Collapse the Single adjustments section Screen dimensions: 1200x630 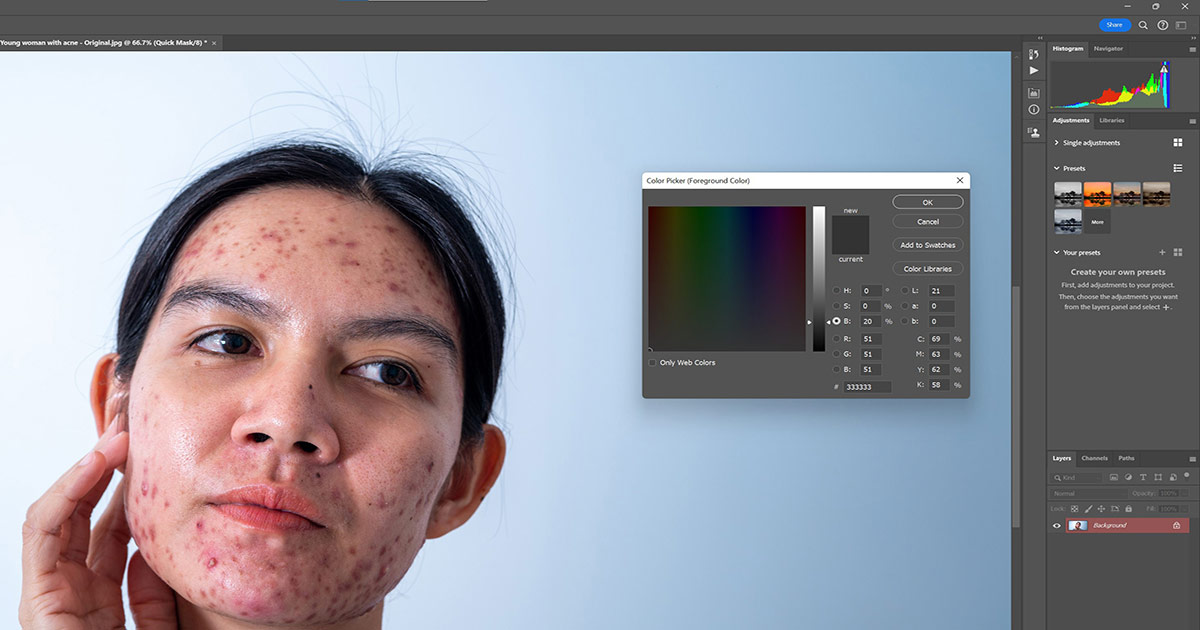click(1057, 142)
